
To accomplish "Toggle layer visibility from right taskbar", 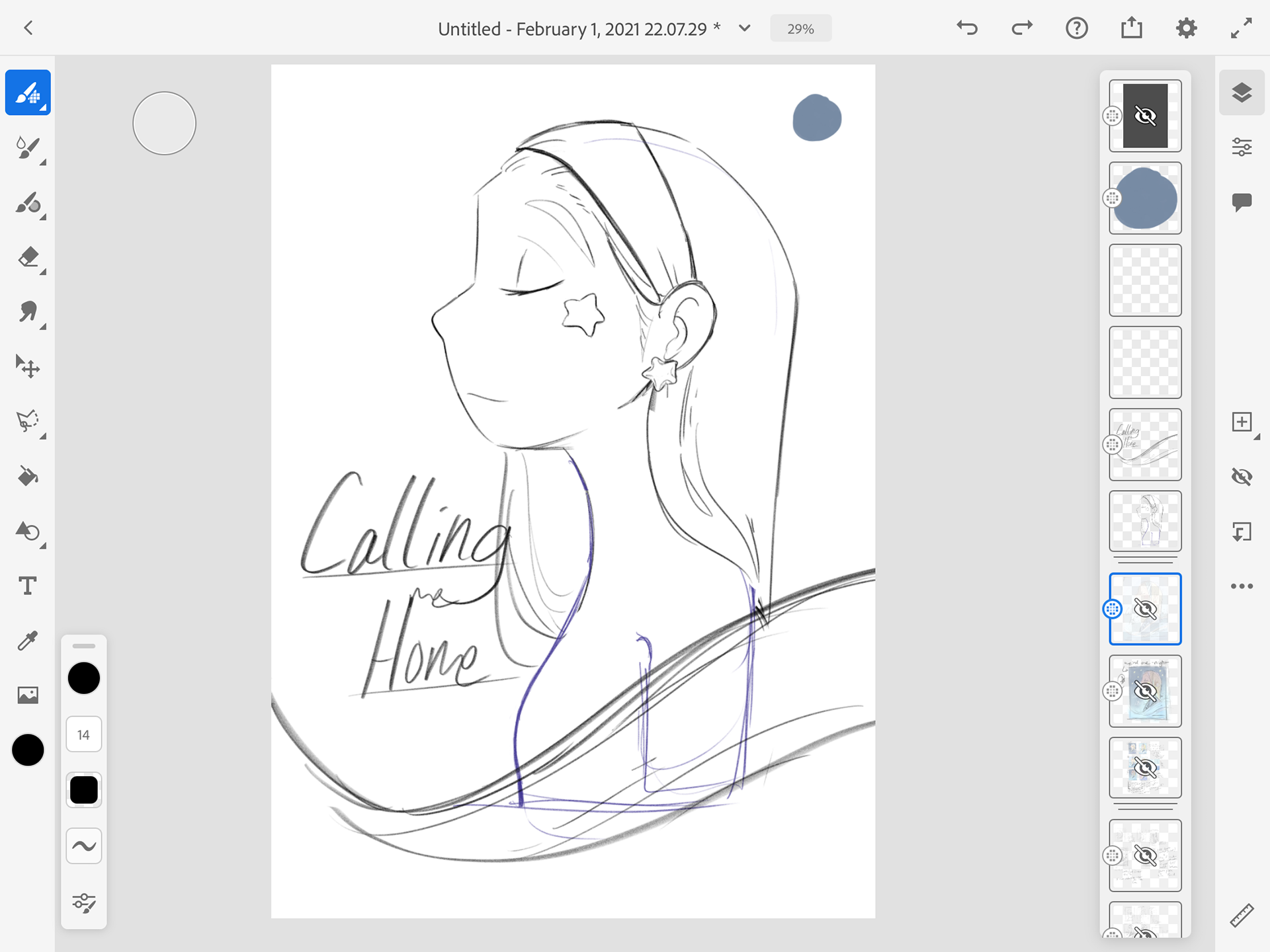I will [x=1242, y=477].
